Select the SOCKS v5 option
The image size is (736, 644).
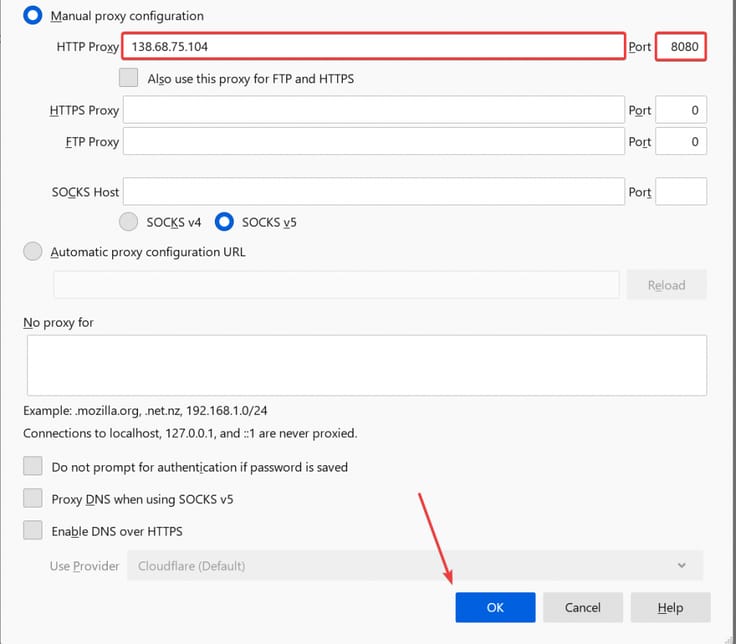click(x=225, y=222)
